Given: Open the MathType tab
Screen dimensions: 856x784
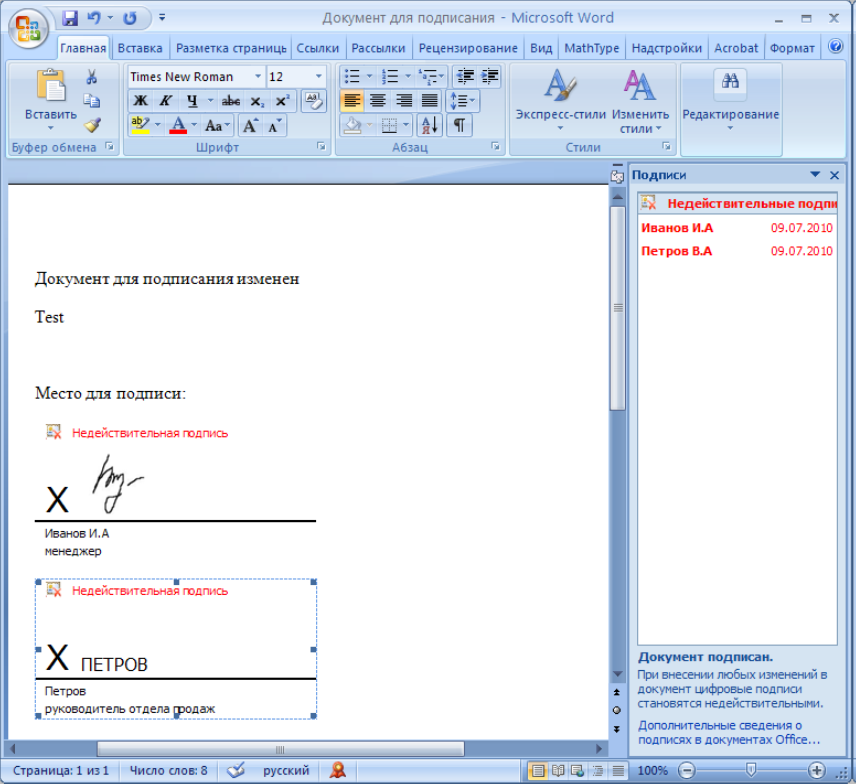Looking at the screenshot, I should tap(592, 48).
